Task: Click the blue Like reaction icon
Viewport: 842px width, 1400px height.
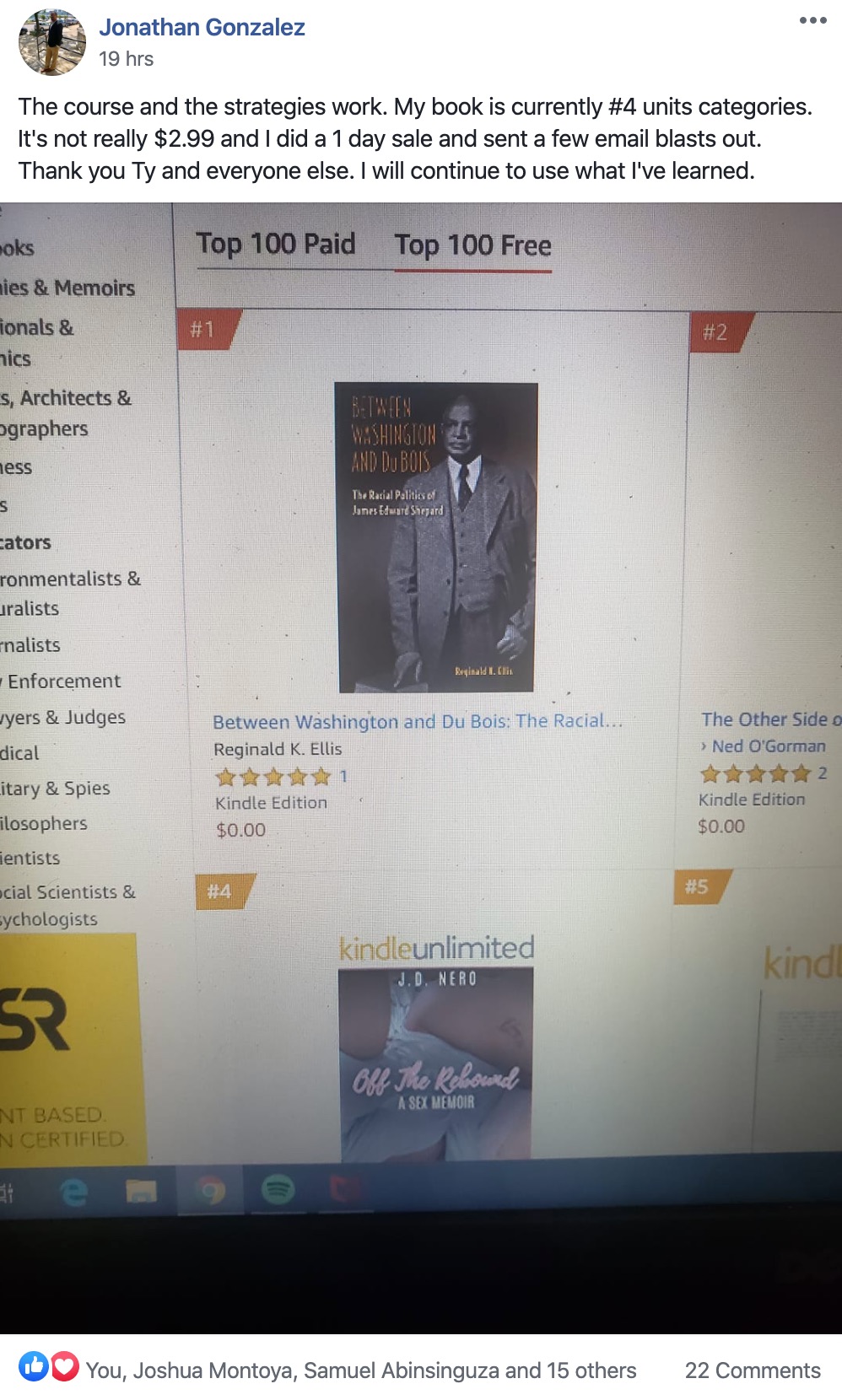Action: [34, 1366]
